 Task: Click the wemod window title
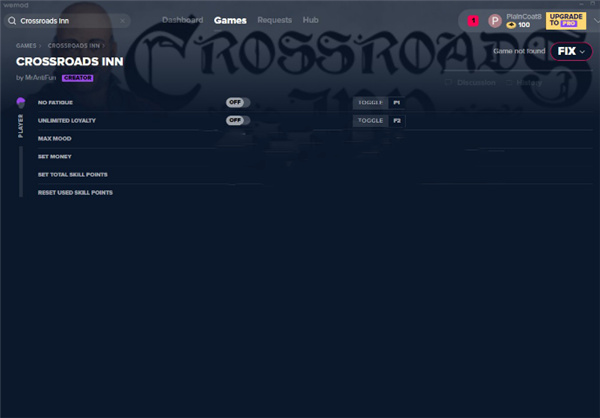(16, 5)
